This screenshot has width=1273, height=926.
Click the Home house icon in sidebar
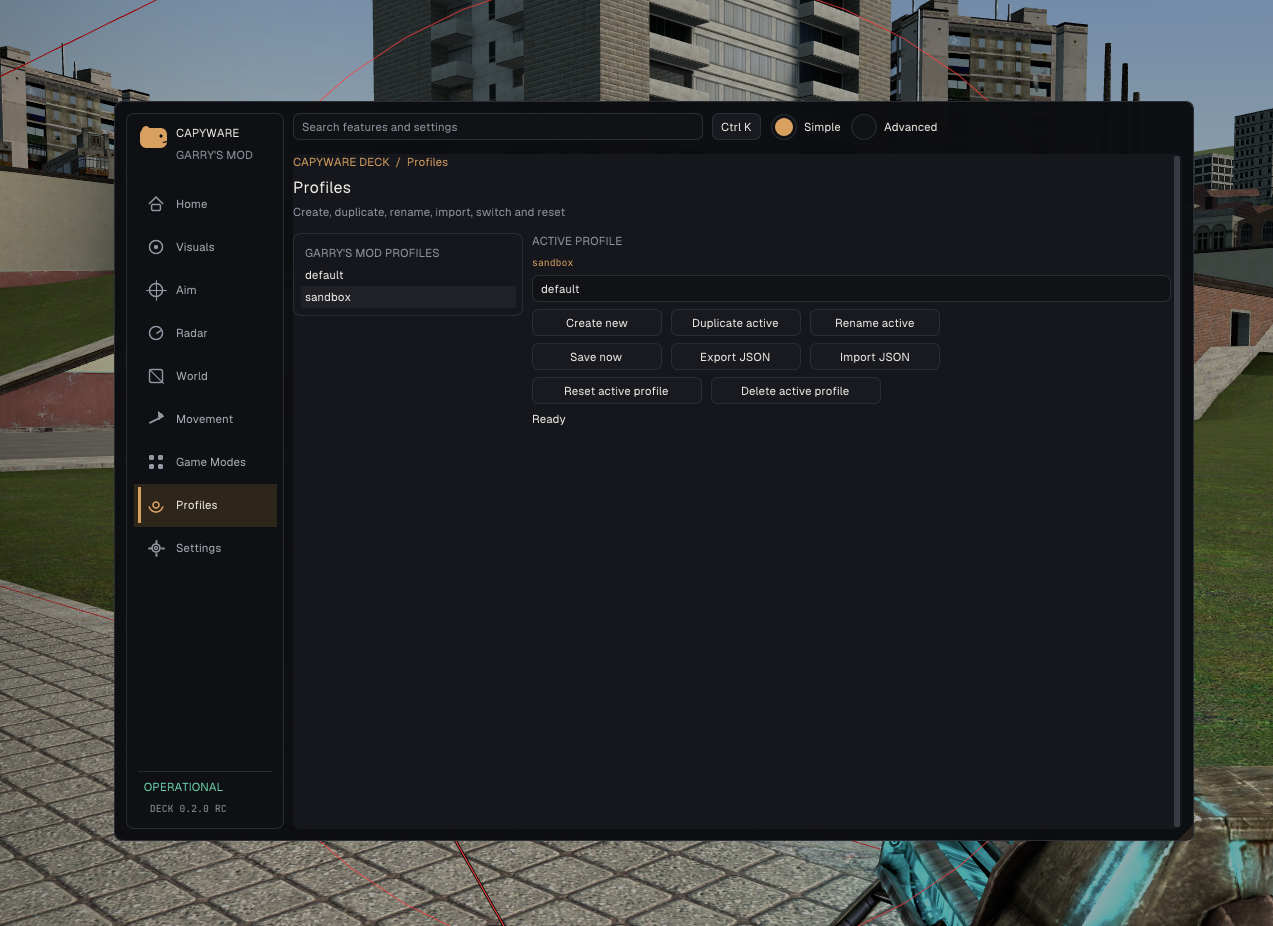[156, 204]
